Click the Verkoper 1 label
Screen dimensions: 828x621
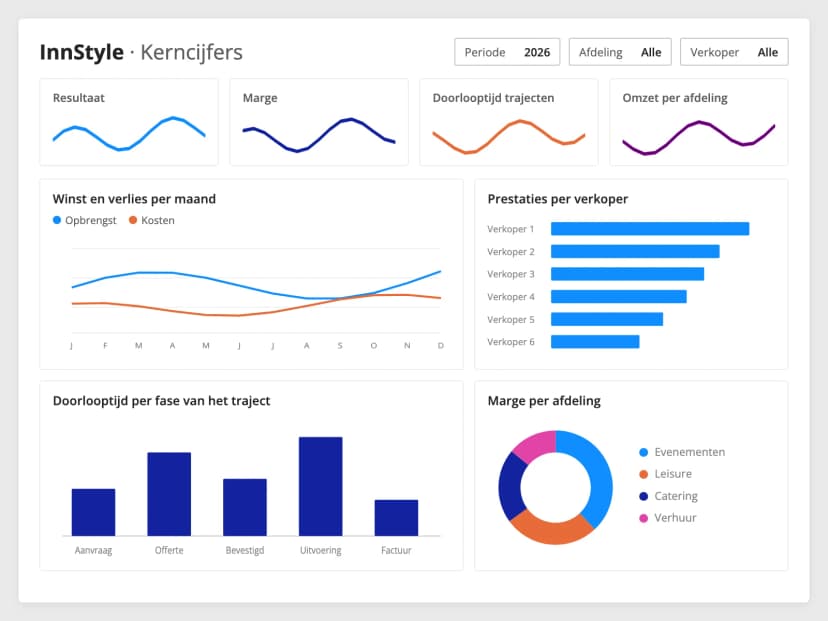tap(511, 229)
